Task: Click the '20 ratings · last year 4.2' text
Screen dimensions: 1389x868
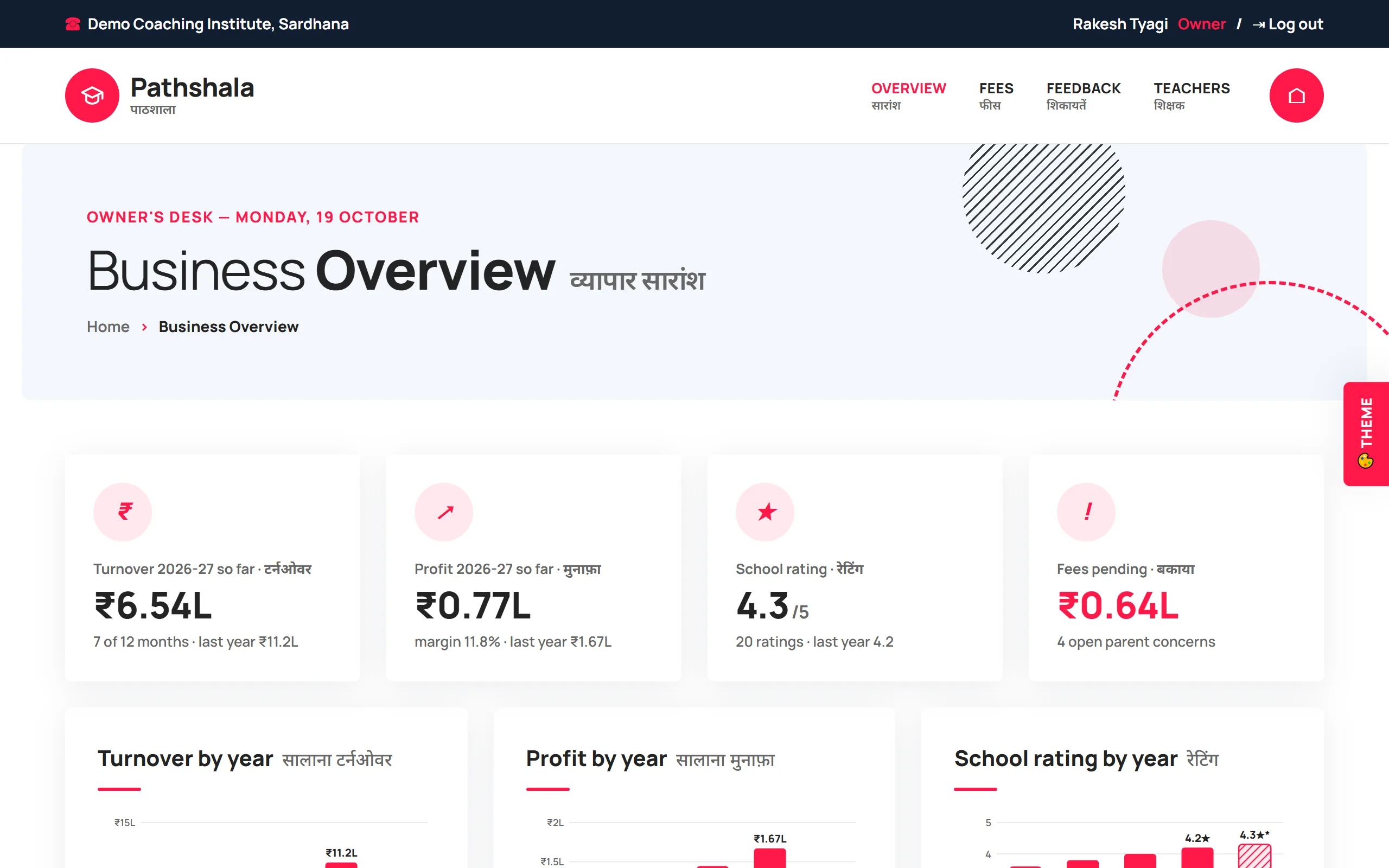Action: point(814,642)
